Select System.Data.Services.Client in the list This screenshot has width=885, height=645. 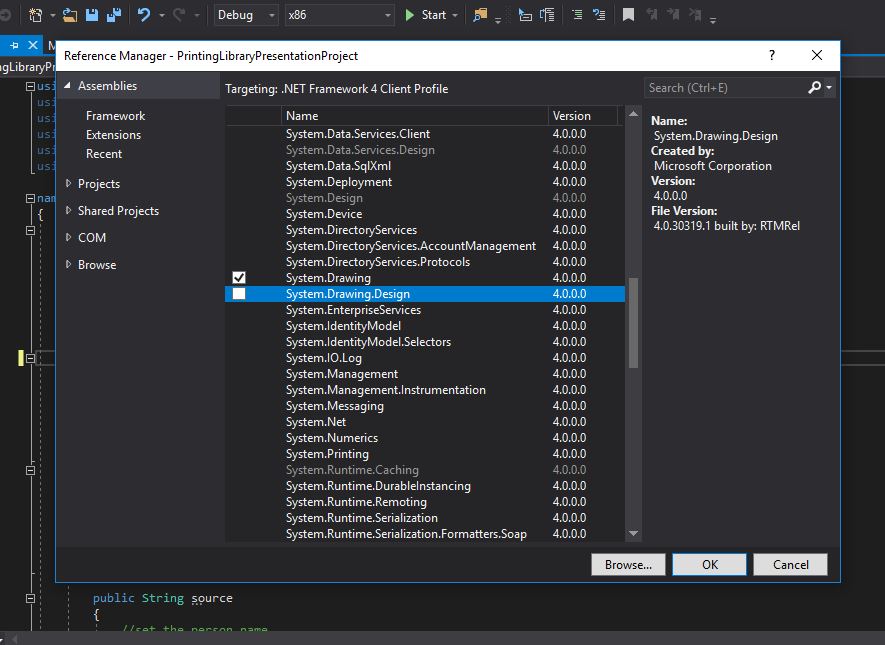(425, 134)
